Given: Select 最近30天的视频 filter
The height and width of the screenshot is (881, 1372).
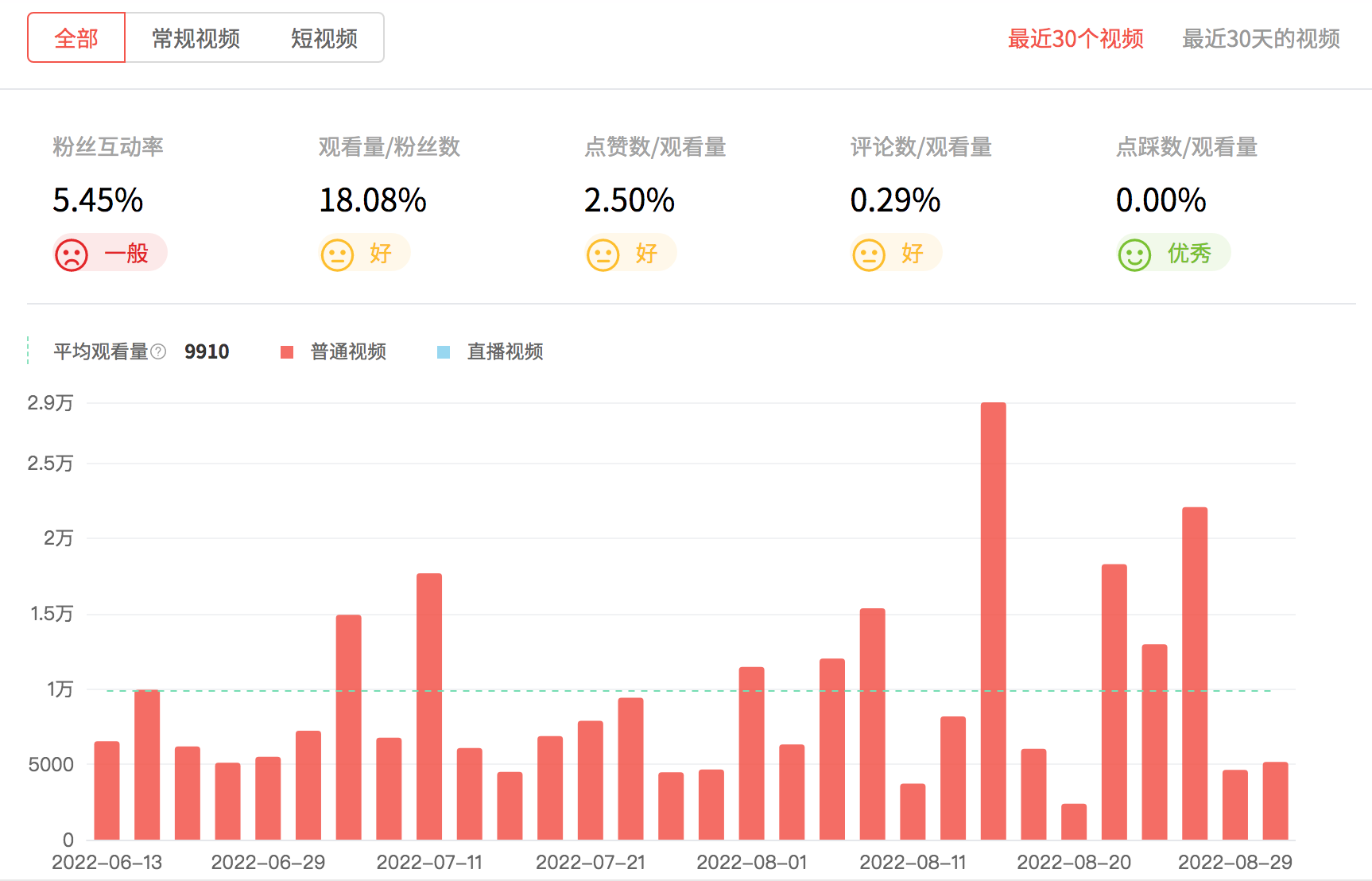Looking at the screenshot, I should click(1261, 39).
